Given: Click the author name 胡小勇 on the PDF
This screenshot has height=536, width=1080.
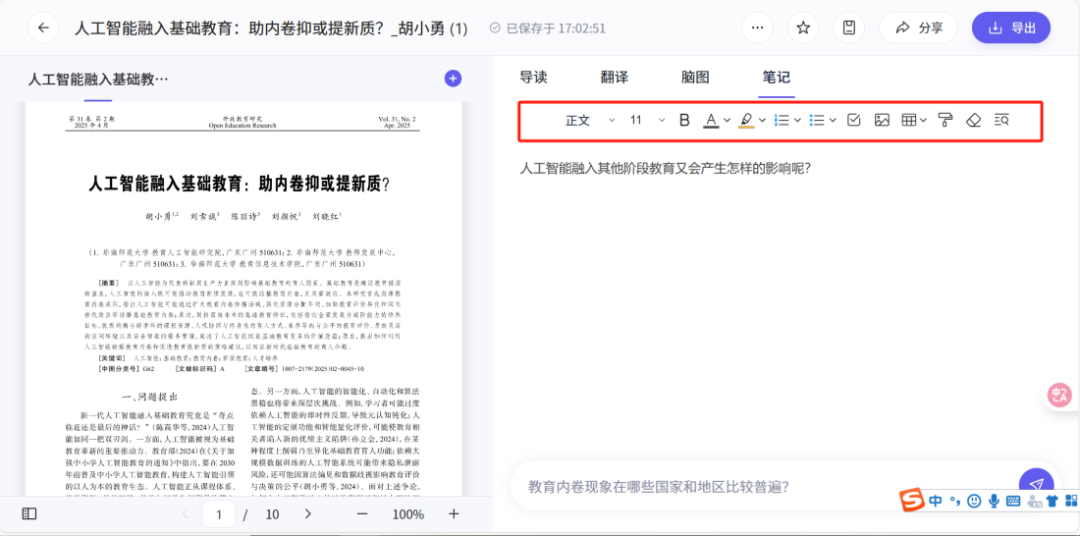Looking at the screenshot, I should tap(159, 216).
